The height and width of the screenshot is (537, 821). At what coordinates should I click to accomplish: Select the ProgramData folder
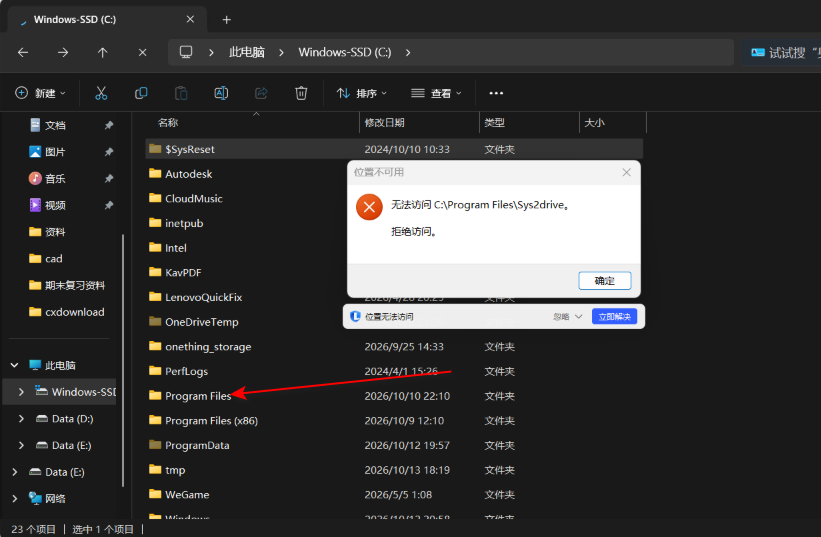[x=197, y=445]
